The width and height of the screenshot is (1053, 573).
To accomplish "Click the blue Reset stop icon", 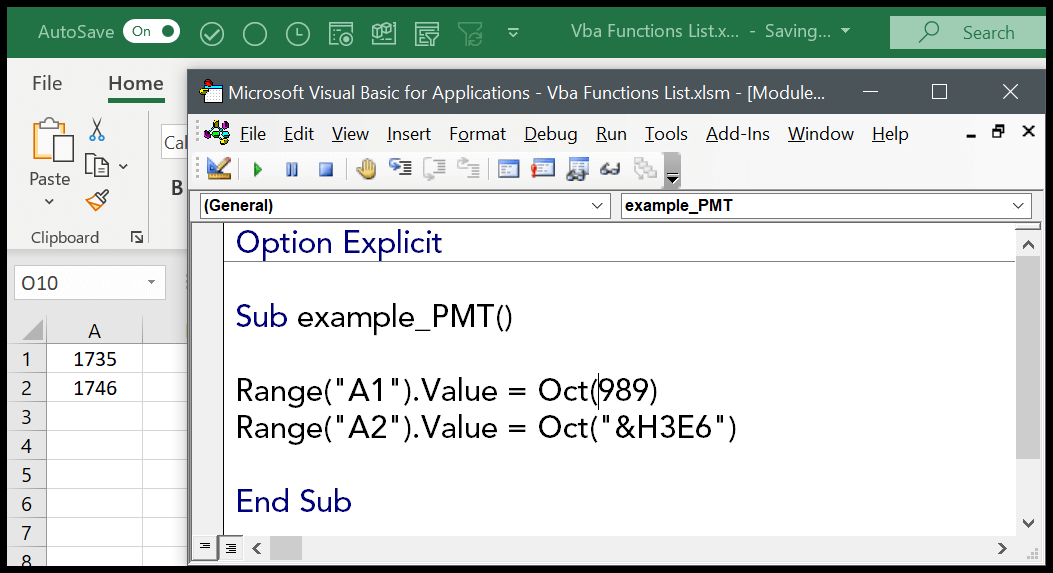I will 325,169.
